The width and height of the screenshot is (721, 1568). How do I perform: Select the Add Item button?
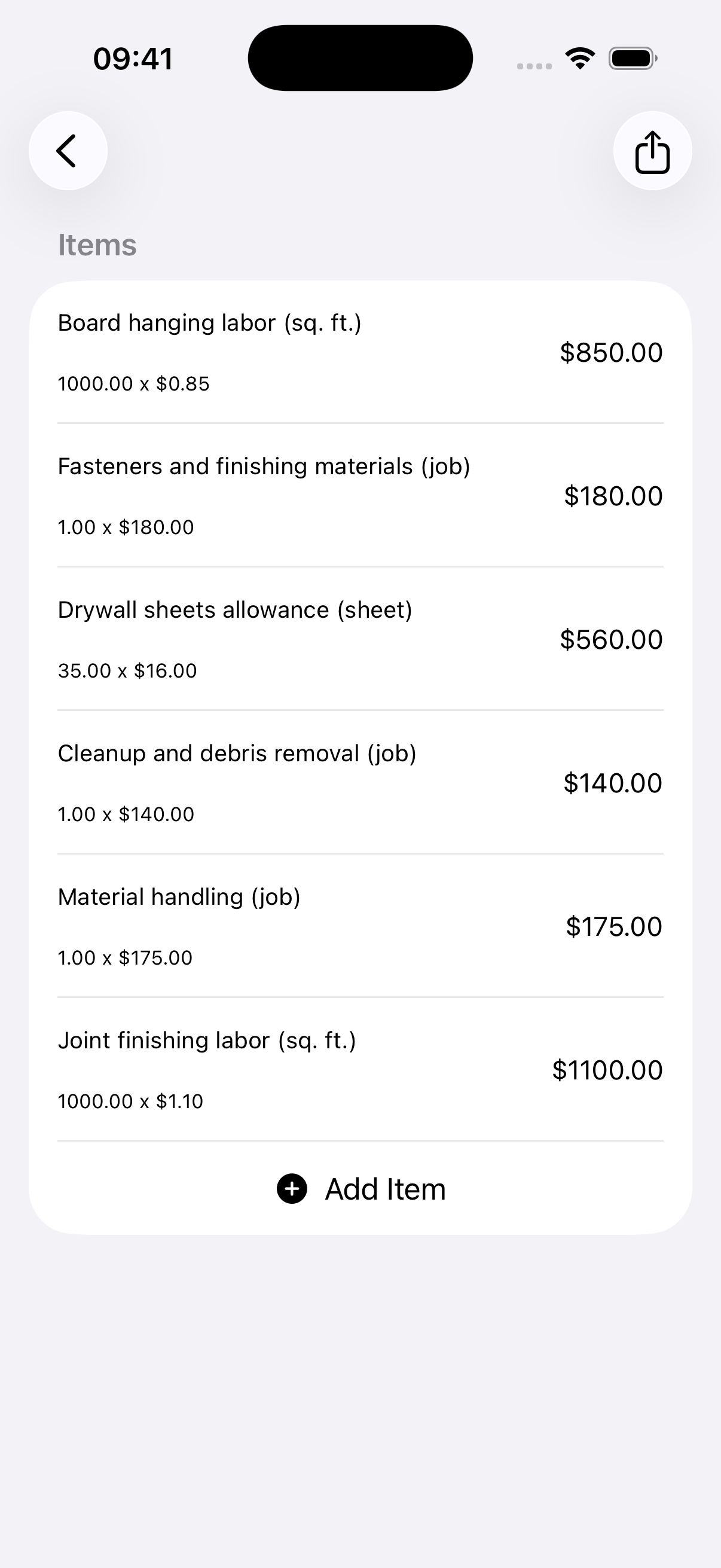coord(361,1189)
